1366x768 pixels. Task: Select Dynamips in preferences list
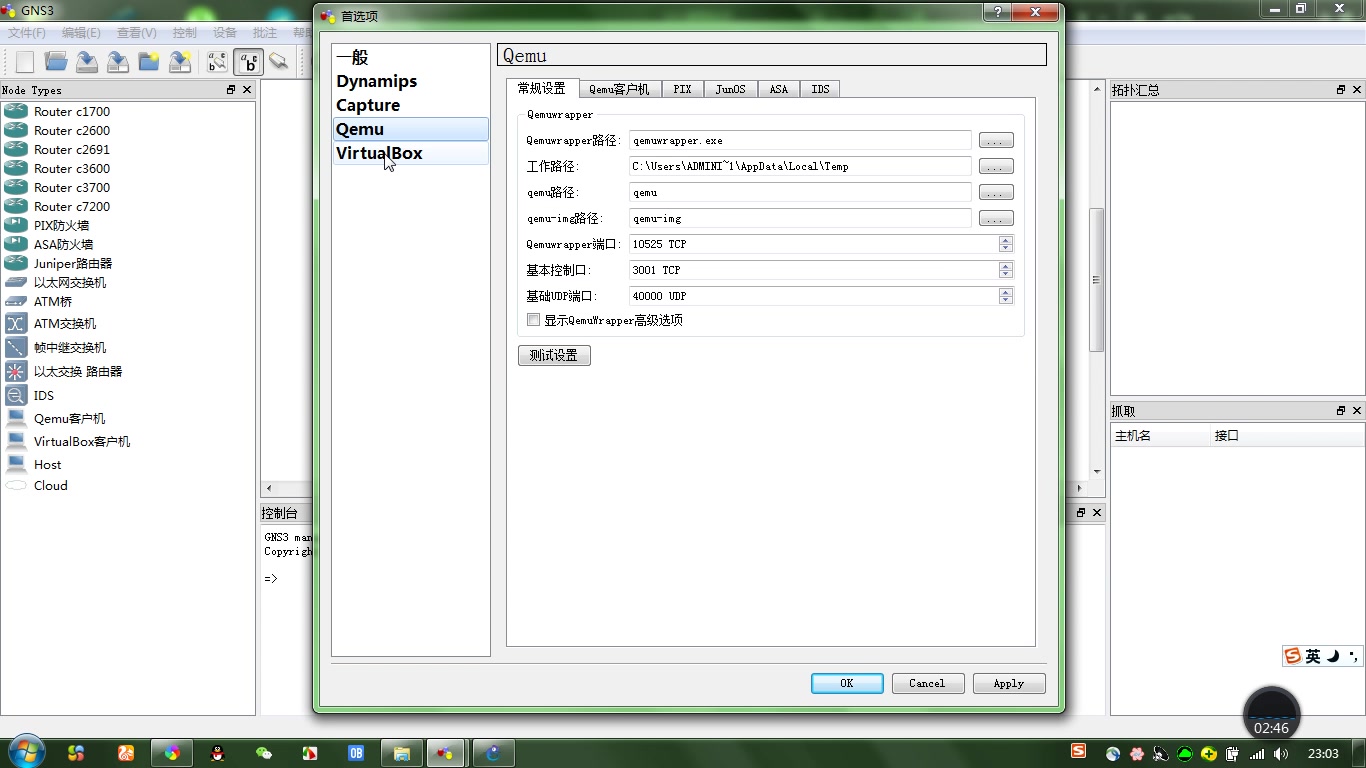[411, 81]
